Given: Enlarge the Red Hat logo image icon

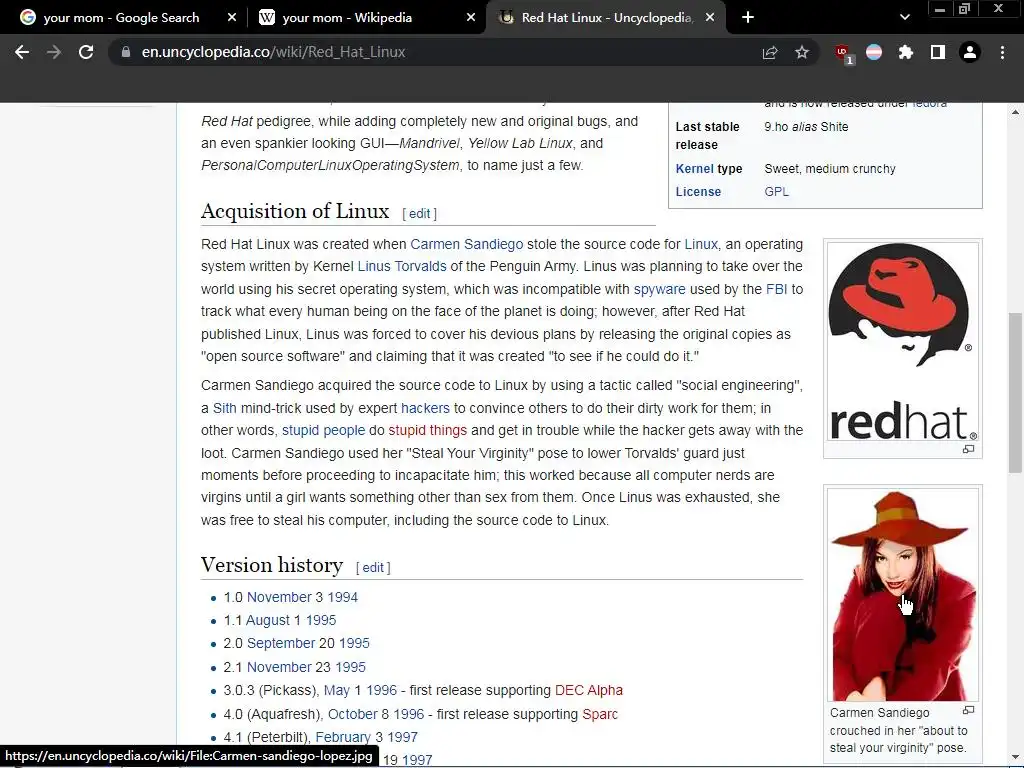Looking at the screenshot, I should pyautogui.click(x=968, y=449).
